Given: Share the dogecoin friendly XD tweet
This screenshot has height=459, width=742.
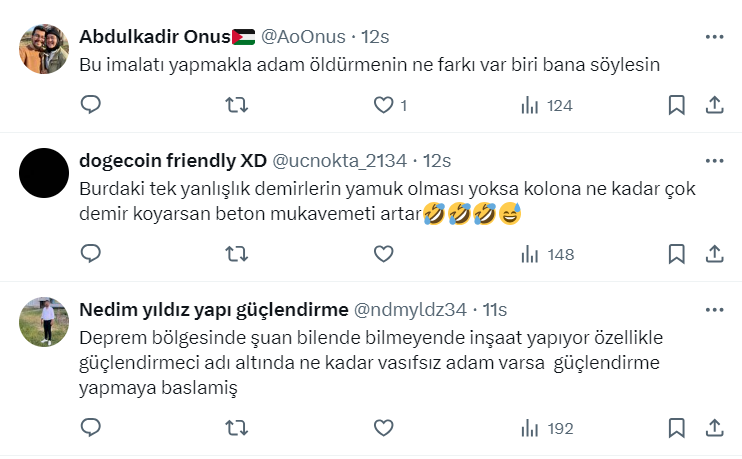Looking at the screenshot, I should pos(714,255).
